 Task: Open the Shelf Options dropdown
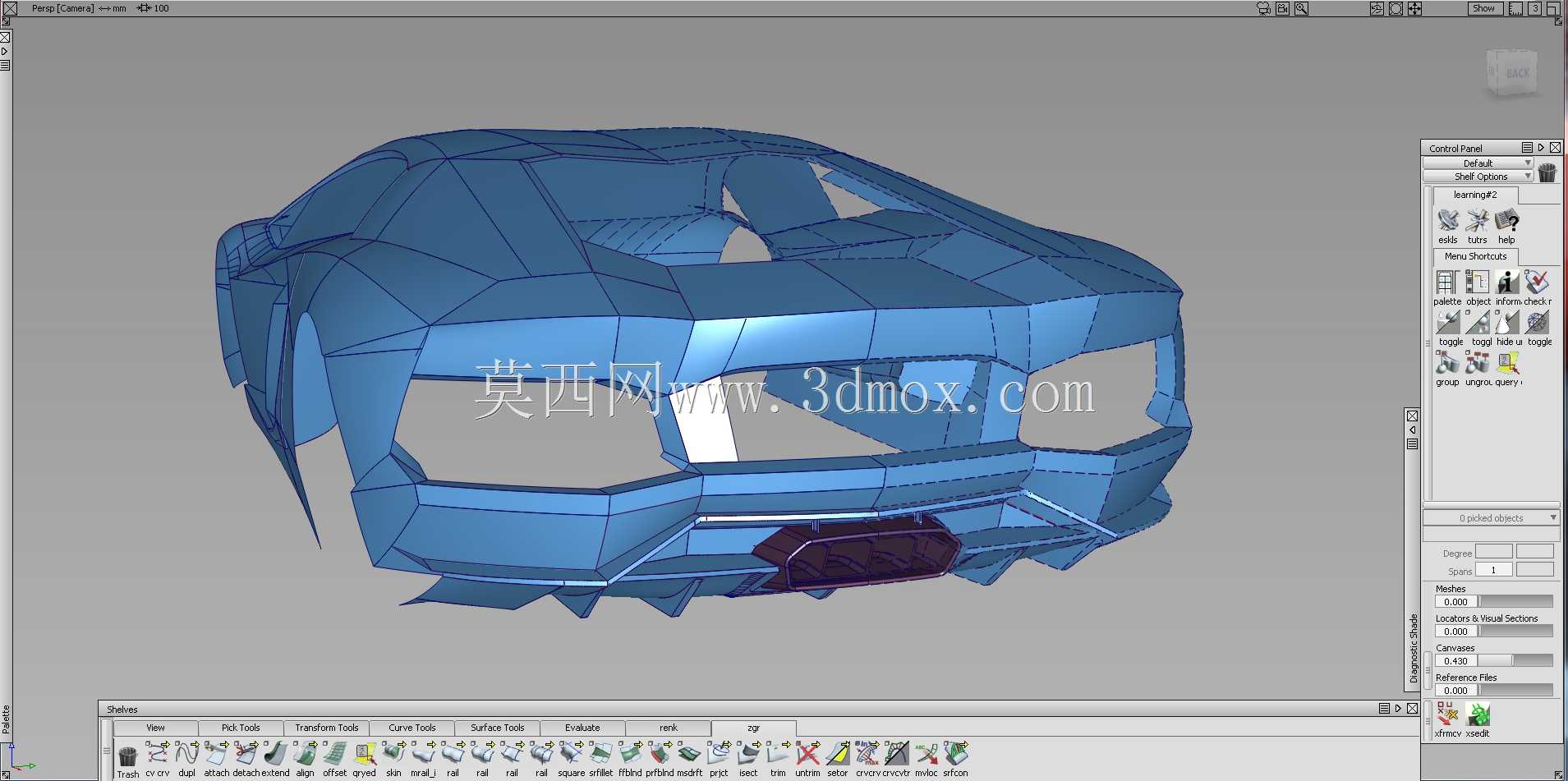1478,177
